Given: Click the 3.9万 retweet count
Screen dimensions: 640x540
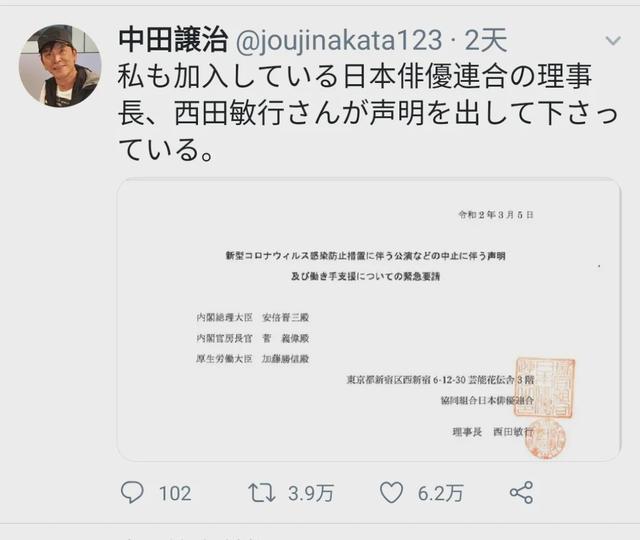Looking at the screenshot, I should pos(311,493).
